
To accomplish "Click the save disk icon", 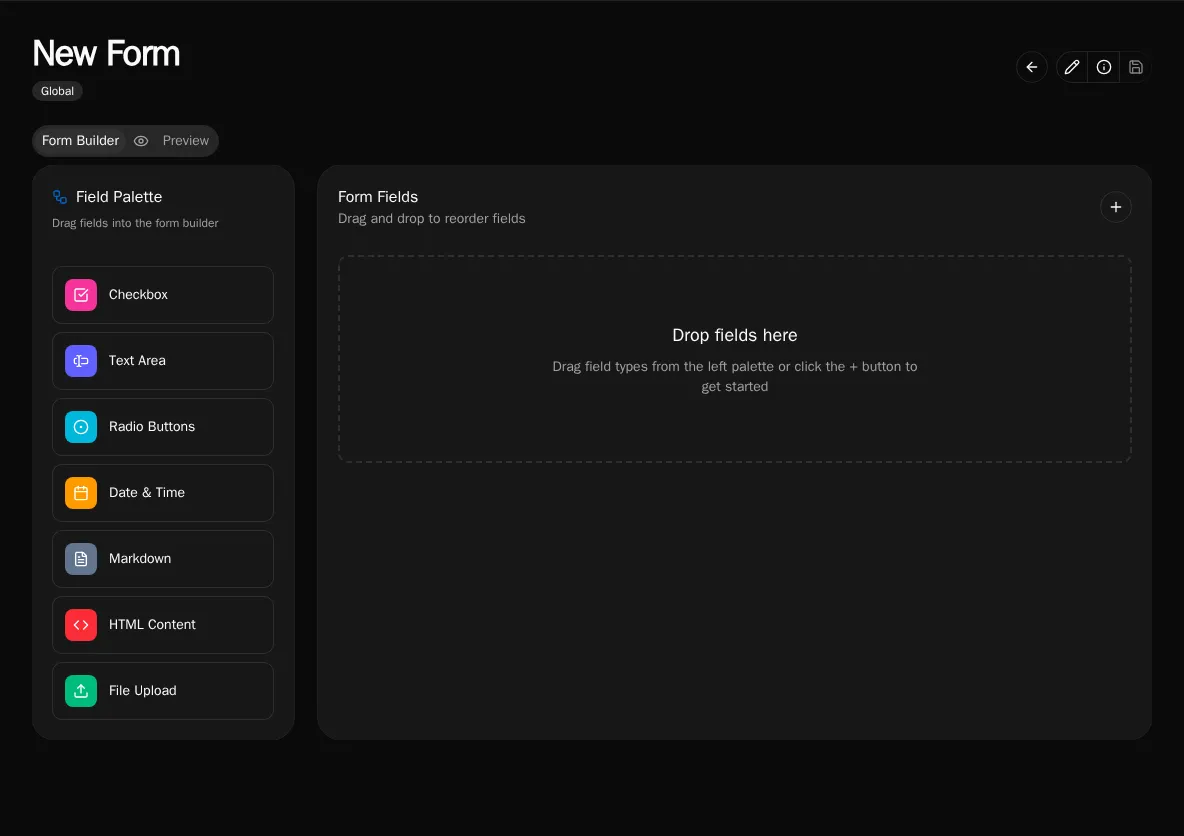I will point(1135,67).
